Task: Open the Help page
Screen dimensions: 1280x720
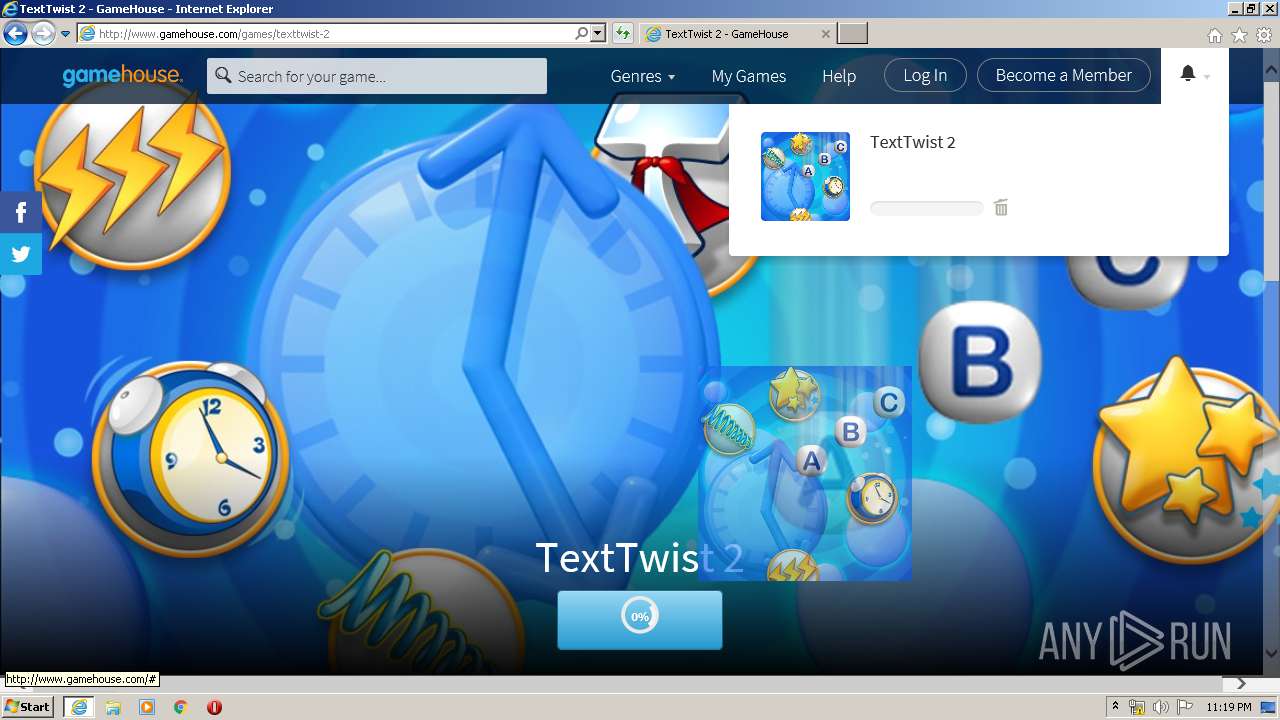Action: click(839, 76)
